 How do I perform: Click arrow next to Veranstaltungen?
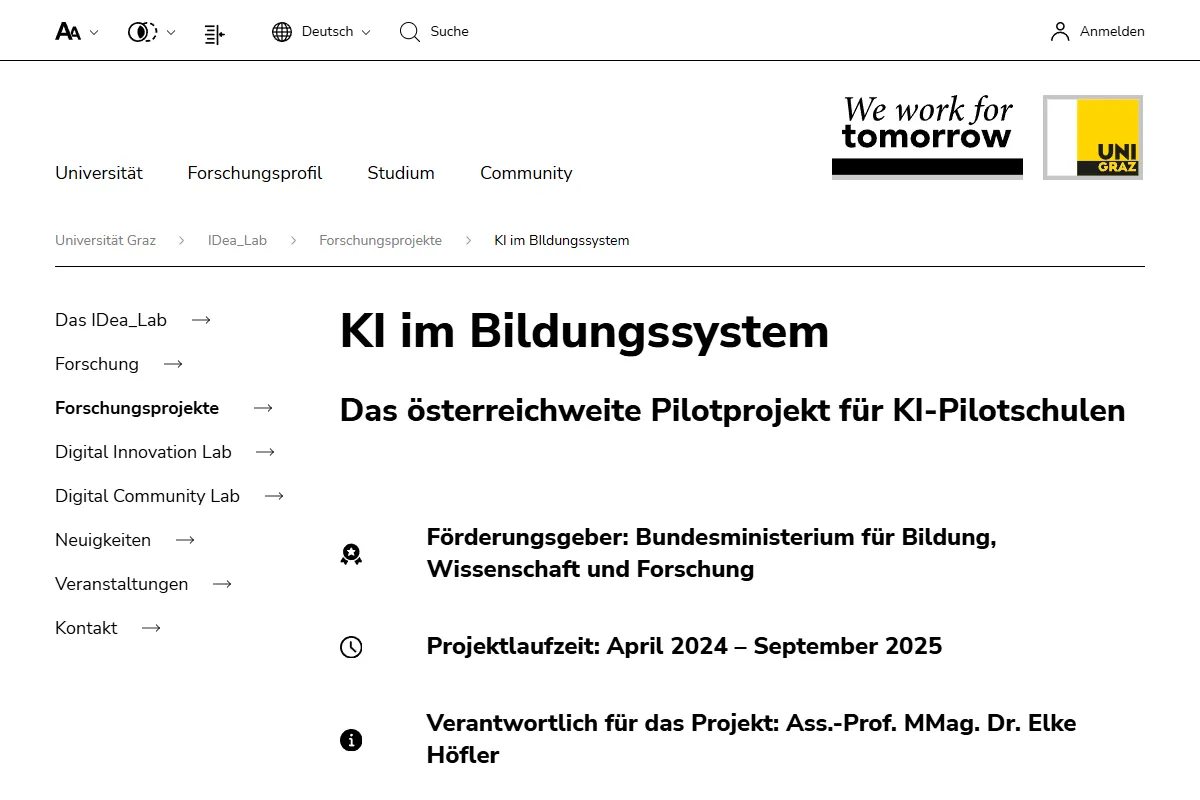pos(222,584)
